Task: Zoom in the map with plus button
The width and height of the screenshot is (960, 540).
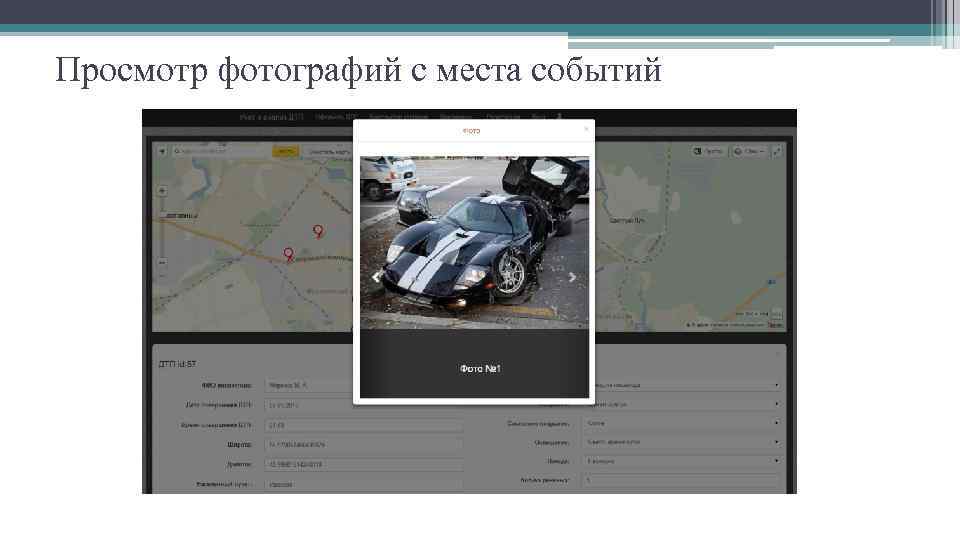Action: 162,190
